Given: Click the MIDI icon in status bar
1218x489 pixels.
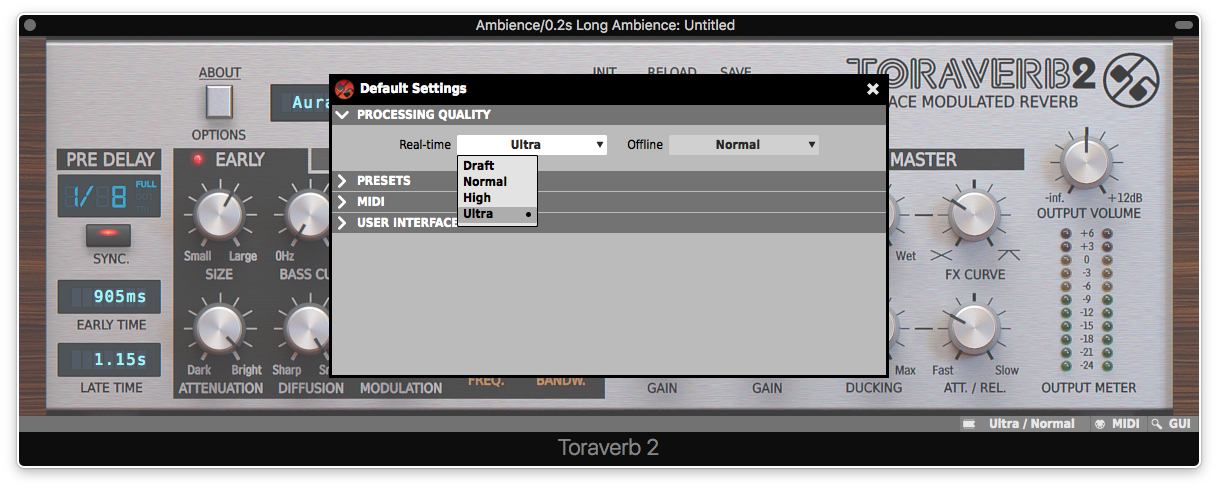Looking at the screenshot, I should click(1101, 424).
